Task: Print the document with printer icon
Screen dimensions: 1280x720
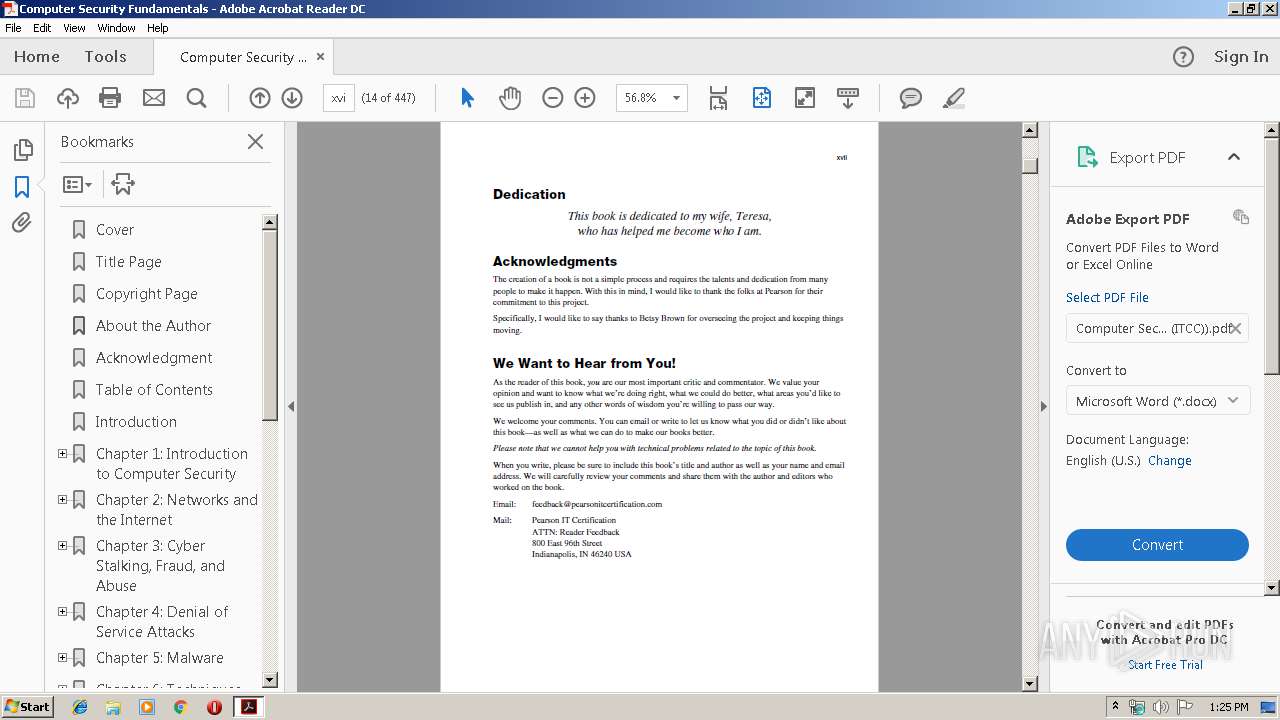Action: (x=110, y=98)
